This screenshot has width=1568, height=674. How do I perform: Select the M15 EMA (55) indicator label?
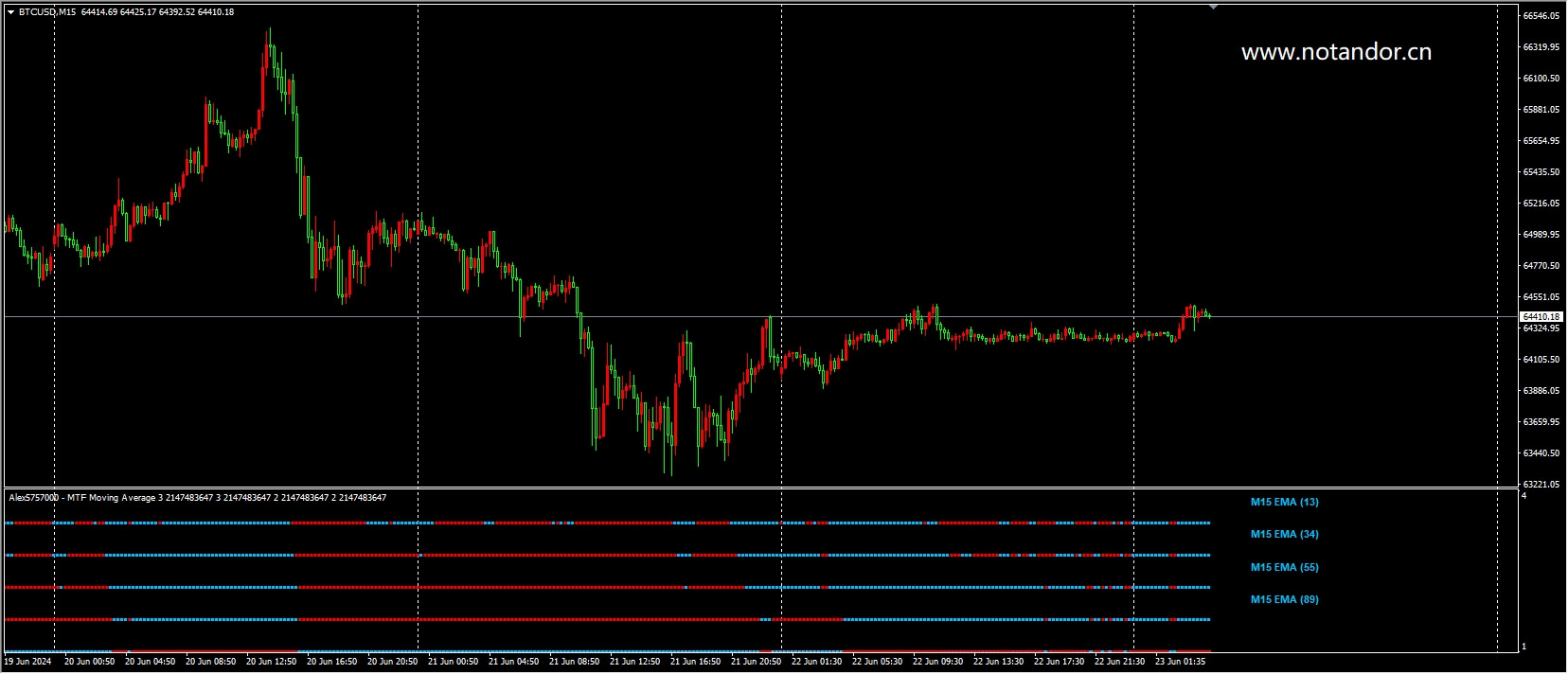tap(1284, 567)
